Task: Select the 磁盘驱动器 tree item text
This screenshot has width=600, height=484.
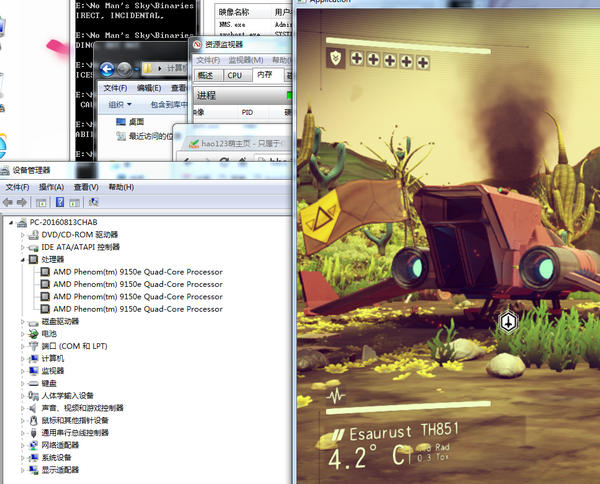Action: coord(60,321)
